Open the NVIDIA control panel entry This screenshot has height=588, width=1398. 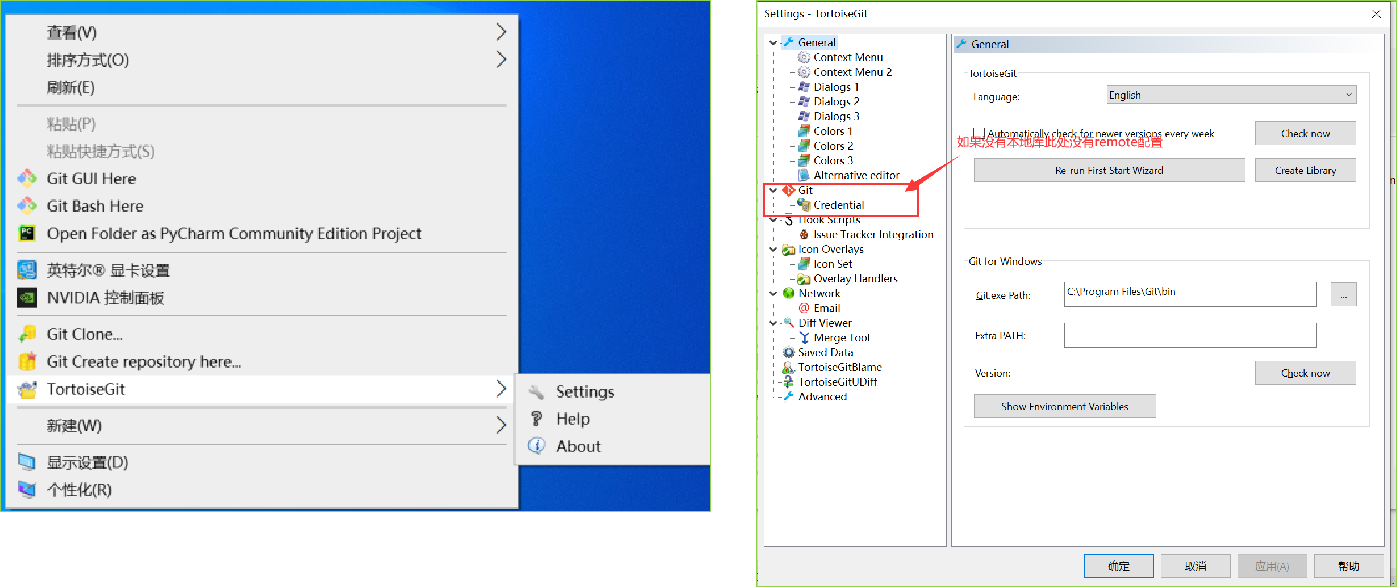pyautogui.click(x=105, y=298)
